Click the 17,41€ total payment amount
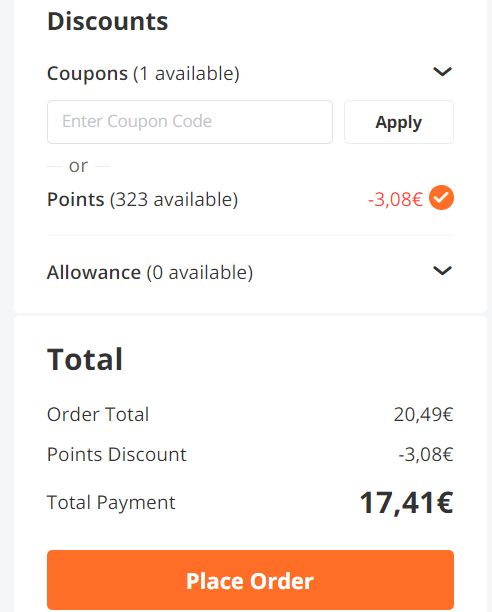 tap(406, 503)
